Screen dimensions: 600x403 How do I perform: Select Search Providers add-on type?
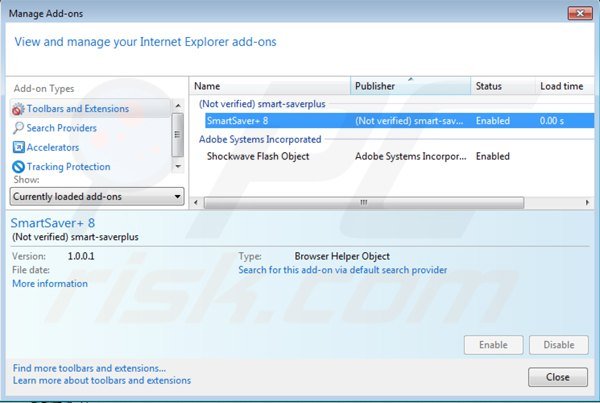61,128
